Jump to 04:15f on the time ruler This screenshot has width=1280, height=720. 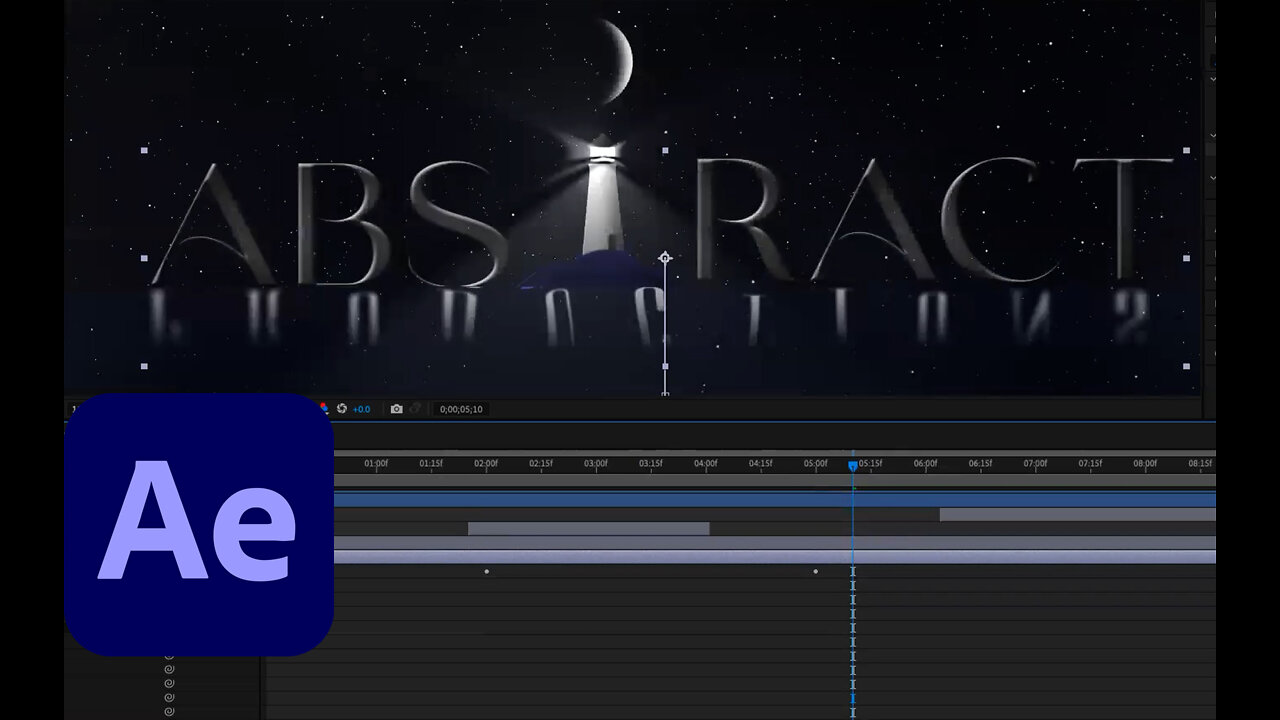760,463
